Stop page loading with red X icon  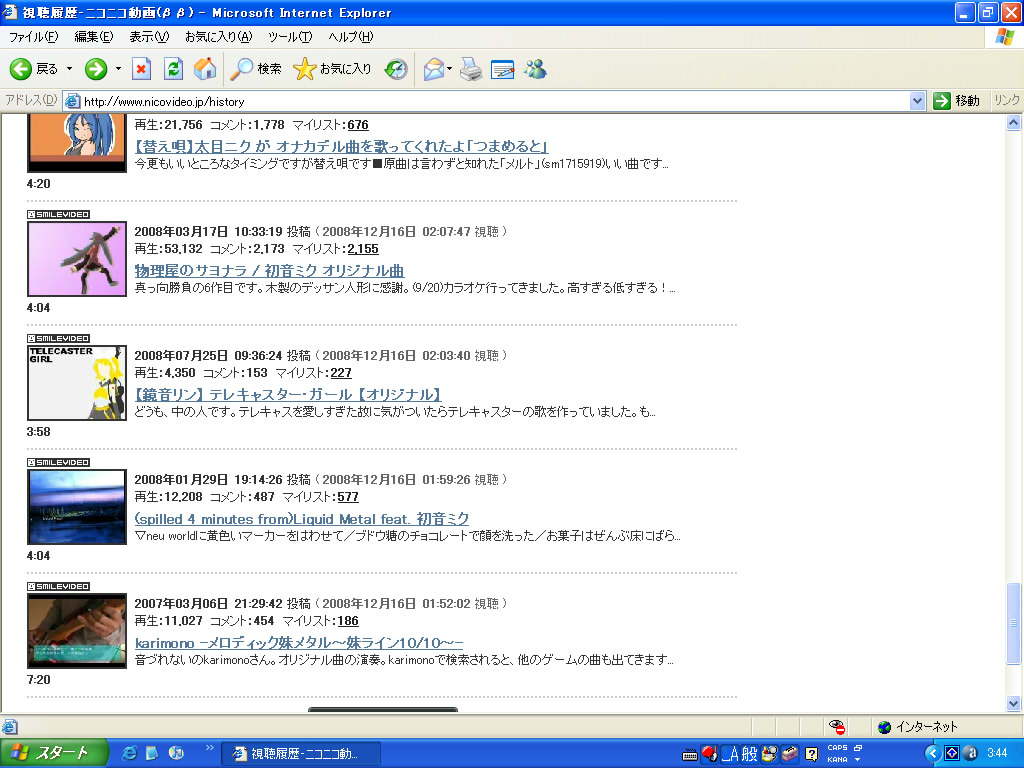(x=141, y=69)
